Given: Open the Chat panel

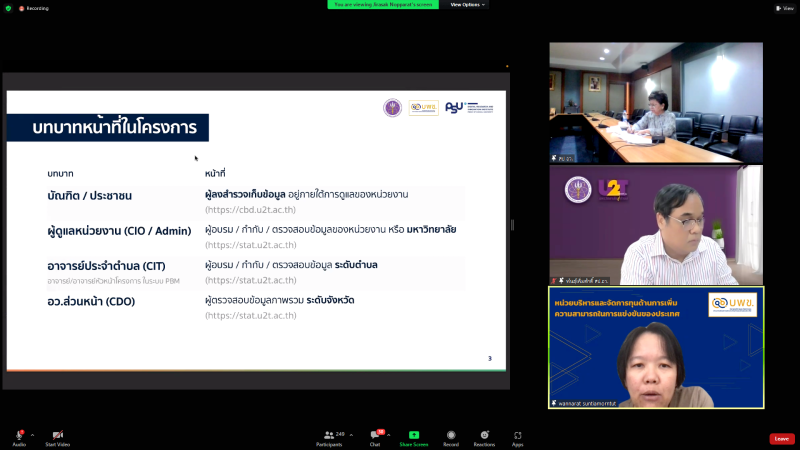Looking at the screenshot, I should pos(375,435).
